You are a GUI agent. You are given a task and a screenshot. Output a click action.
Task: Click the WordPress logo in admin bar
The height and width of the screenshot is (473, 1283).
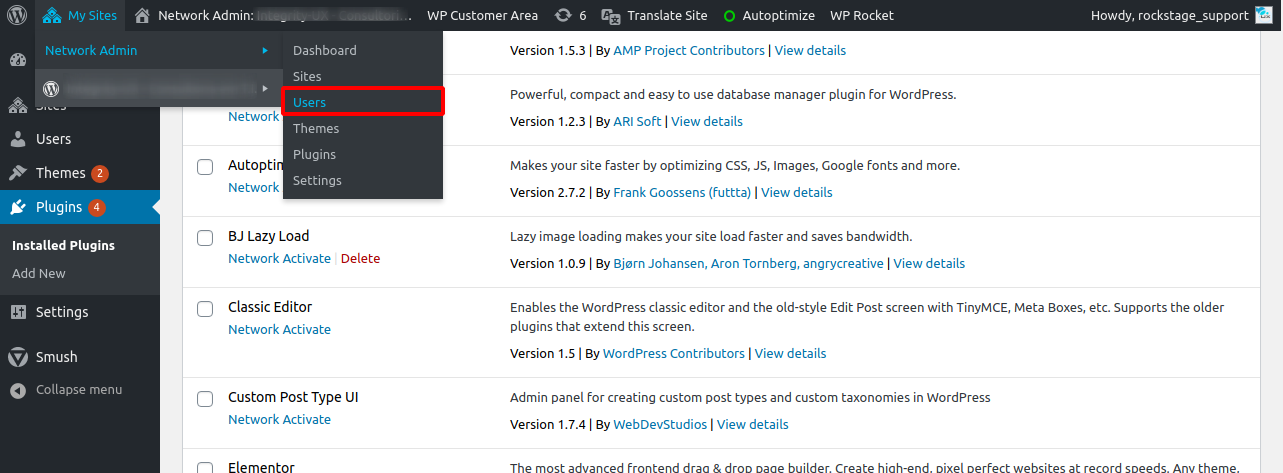click(x=17, y=15)
